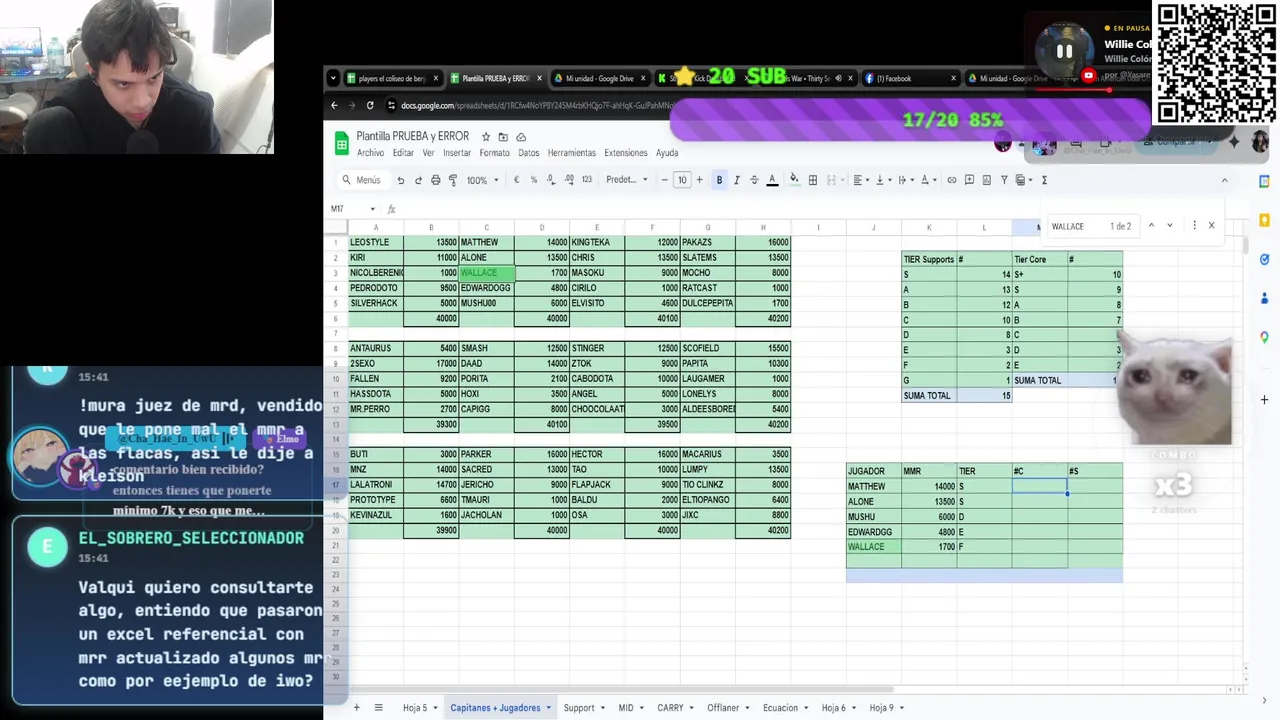Switch to the CARRY sheet tab
Image resolution: width=1280 pixels, height=720 pixels.
670,708
